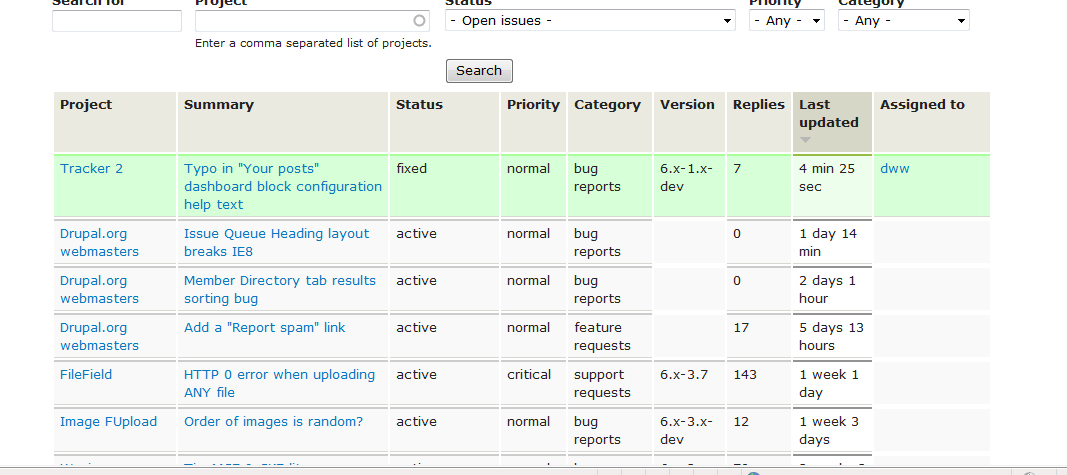Open 'HTTP 0 error when uploading ANY file'

279,383
